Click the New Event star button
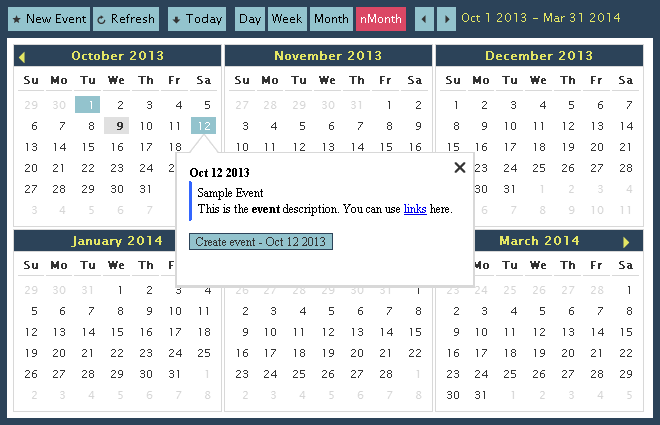This screenshot has height=425, width=660. pyautogui.click(x=49, y=19)
